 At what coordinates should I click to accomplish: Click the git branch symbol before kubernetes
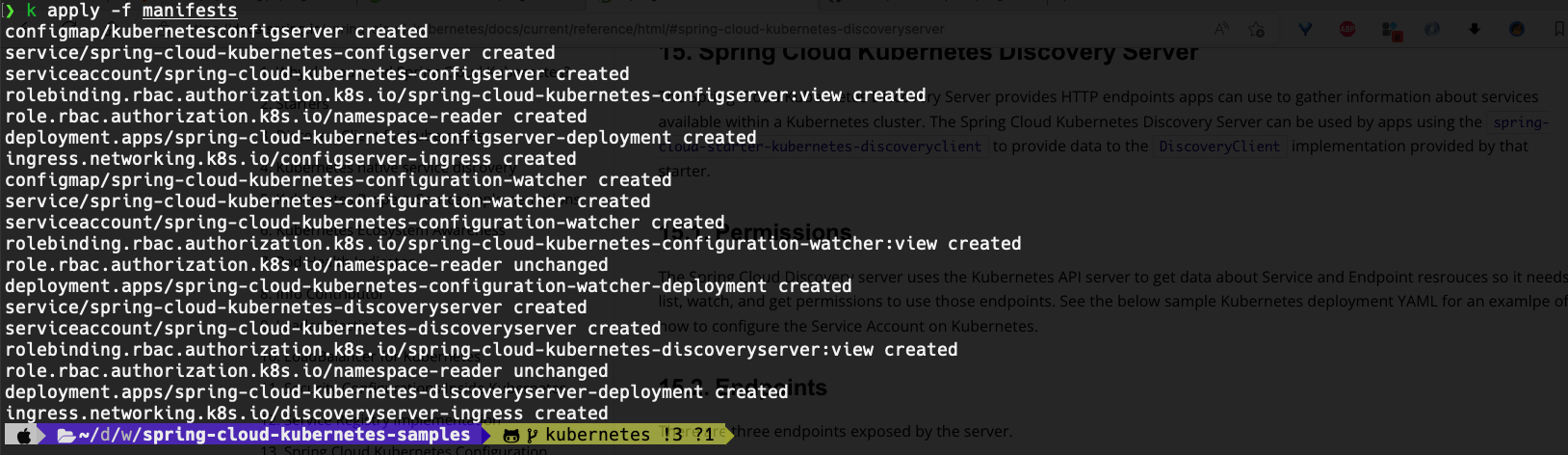pos(532,436)
